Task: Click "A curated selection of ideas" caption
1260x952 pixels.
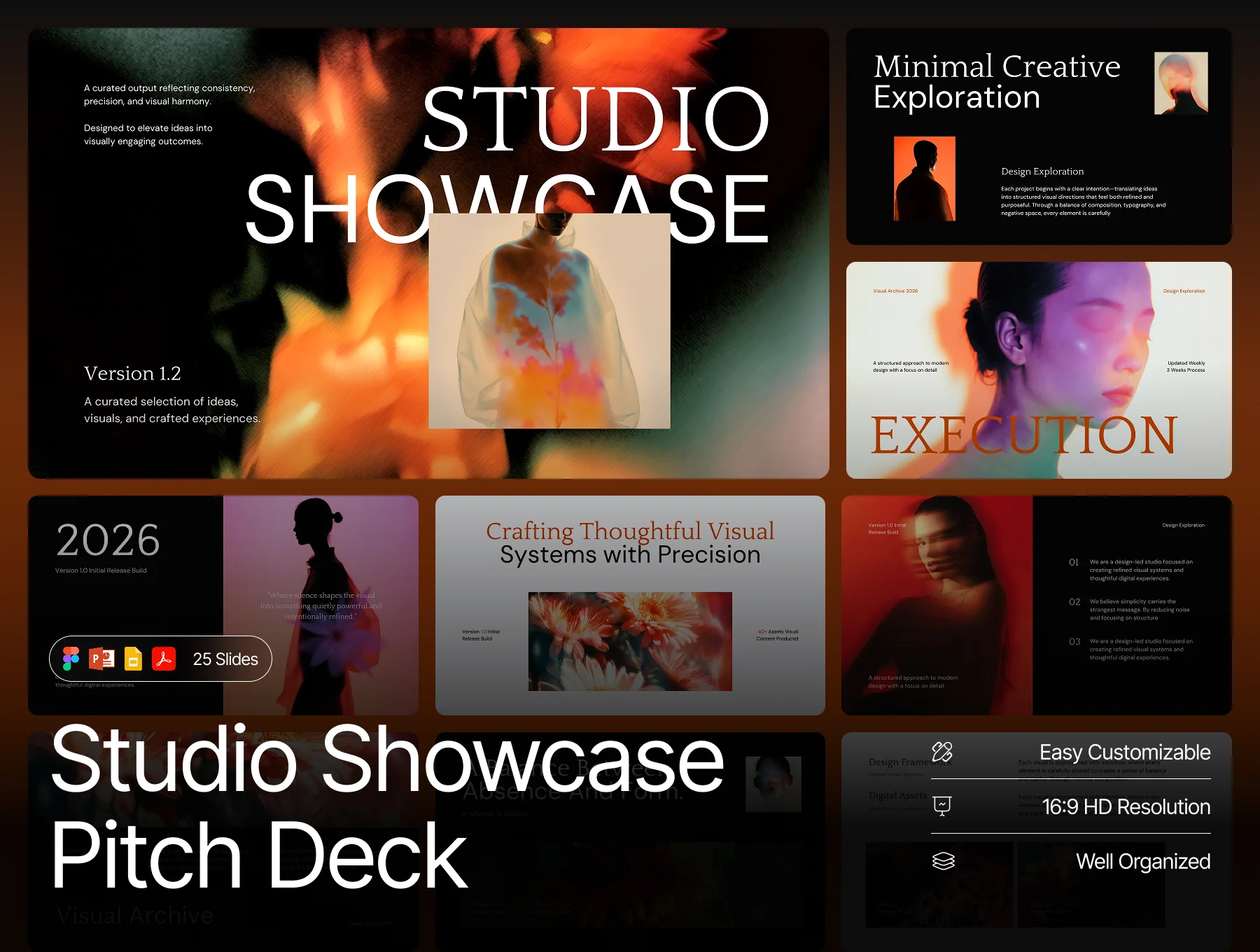Action: point(172,409)
